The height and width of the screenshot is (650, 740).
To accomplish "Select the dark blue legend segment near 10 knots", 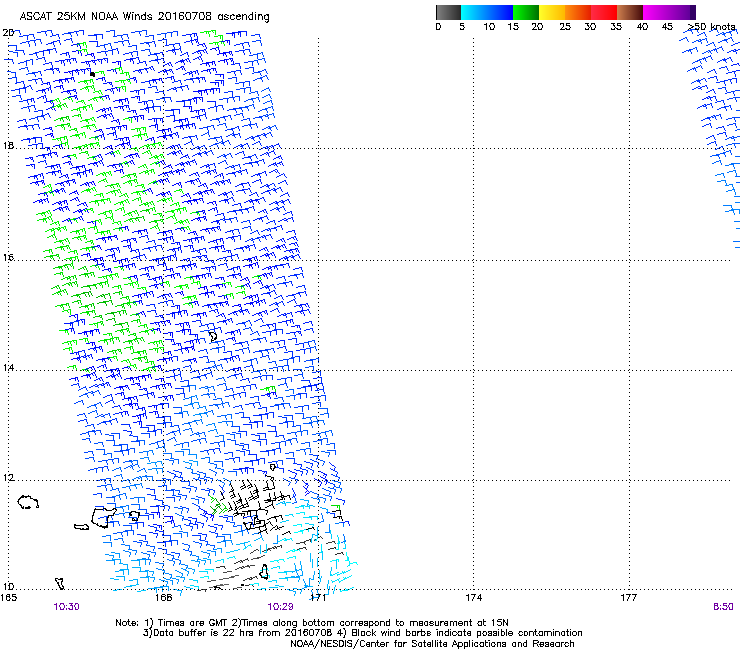I will [x=500, y=12].
